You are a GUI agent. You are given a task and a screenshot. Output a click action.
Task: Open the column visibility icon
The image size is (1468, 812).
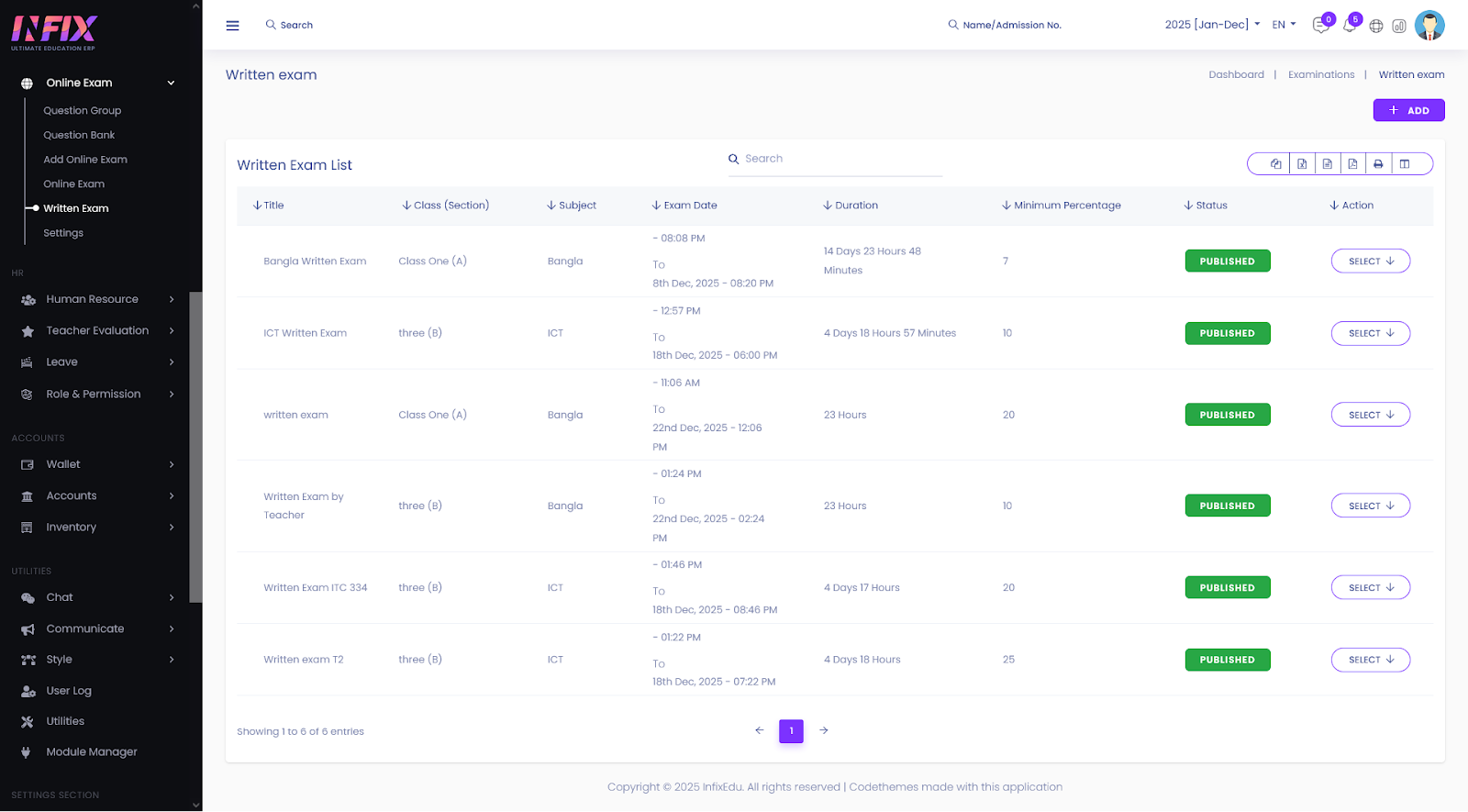click(1404, 164)
